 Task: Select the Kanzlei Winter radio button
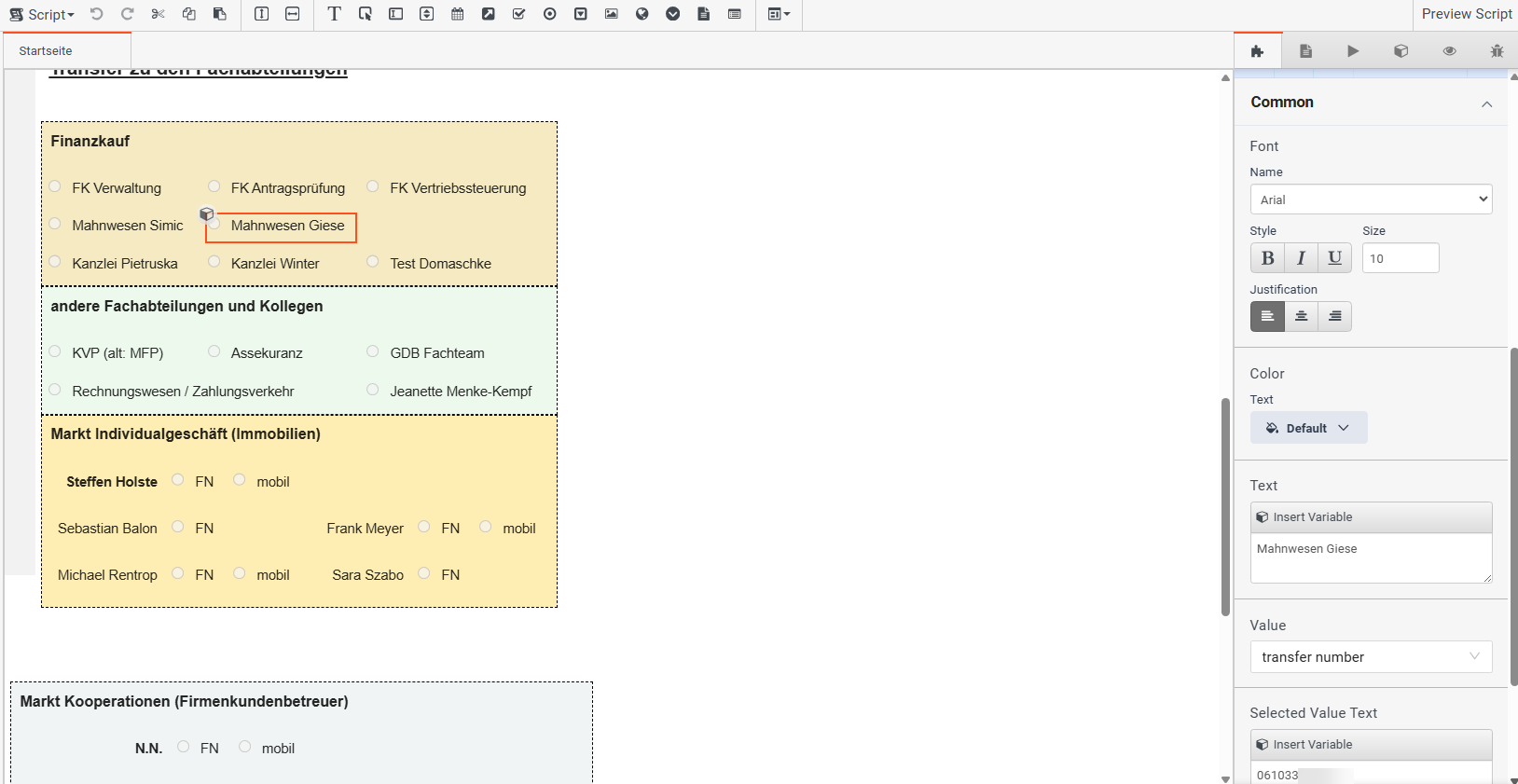pos(214,262)
